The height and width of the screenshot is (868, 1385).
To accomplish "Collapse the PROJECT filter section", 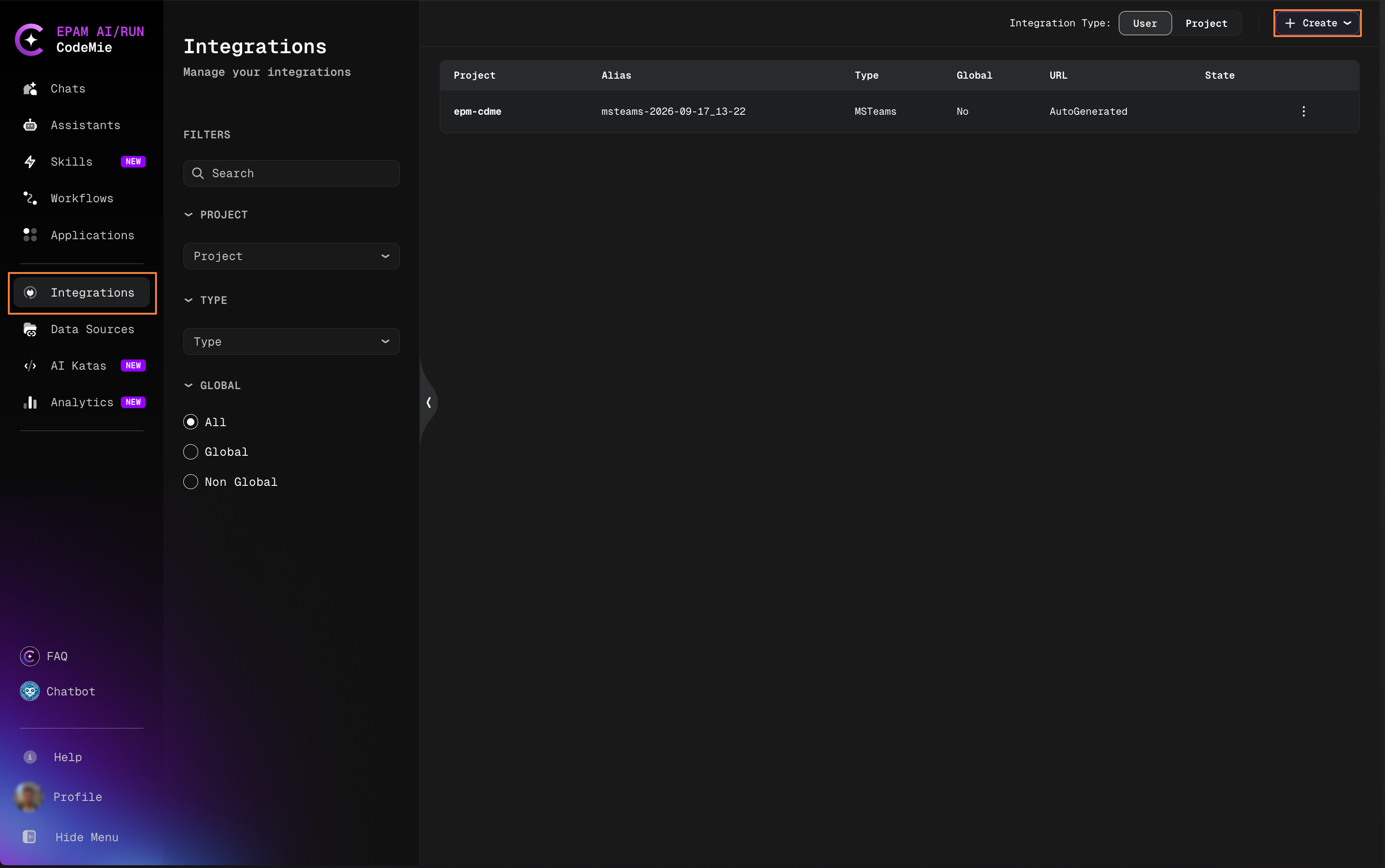I will pos(188,215).
